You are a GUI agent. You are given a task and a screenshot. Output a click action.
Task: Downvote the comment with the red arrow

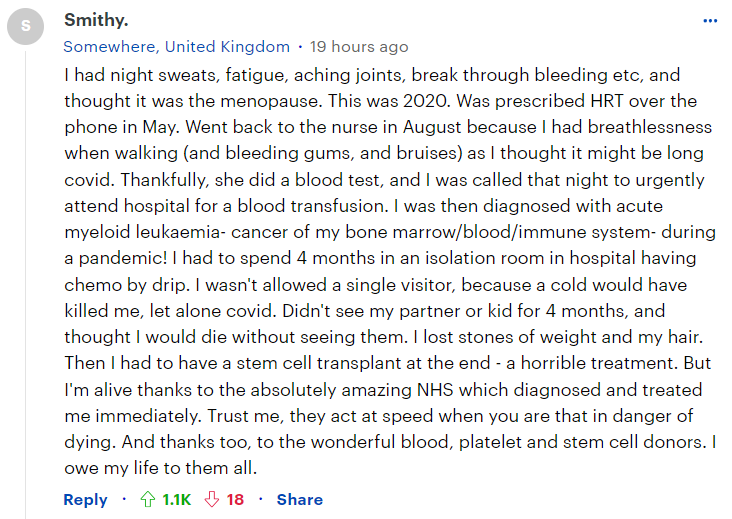[212, 499]
